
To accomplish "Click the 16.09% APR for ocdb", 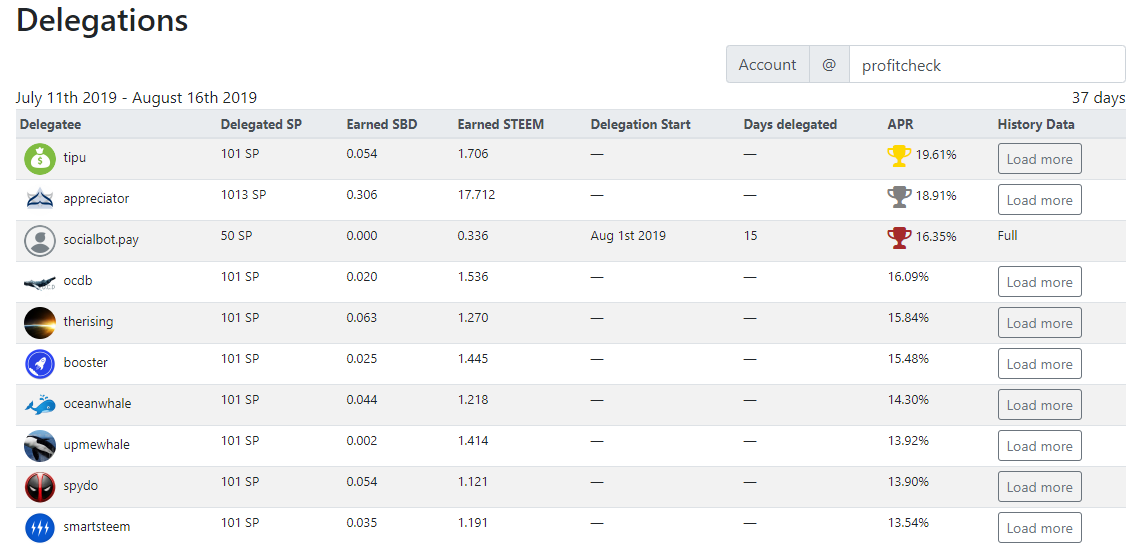I will tap(908, 277).
